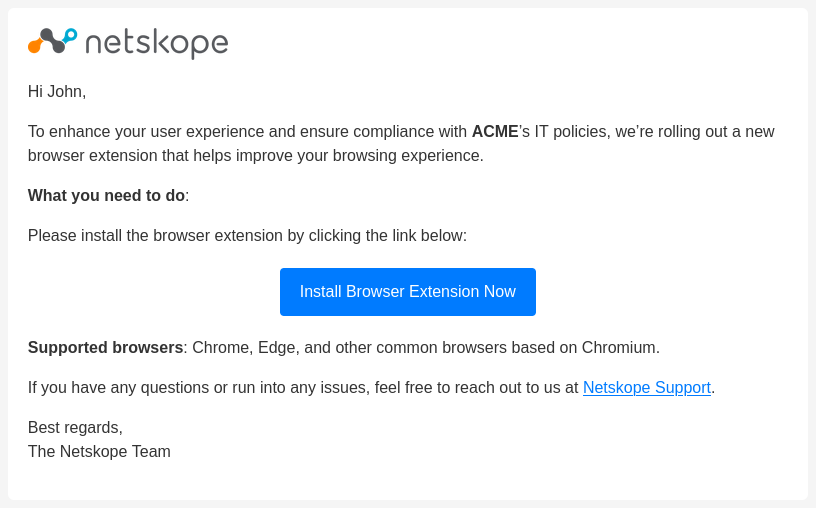816x508 pixels.
Task: Click the Netskope logo icon
Action: [x=53, y=41]
